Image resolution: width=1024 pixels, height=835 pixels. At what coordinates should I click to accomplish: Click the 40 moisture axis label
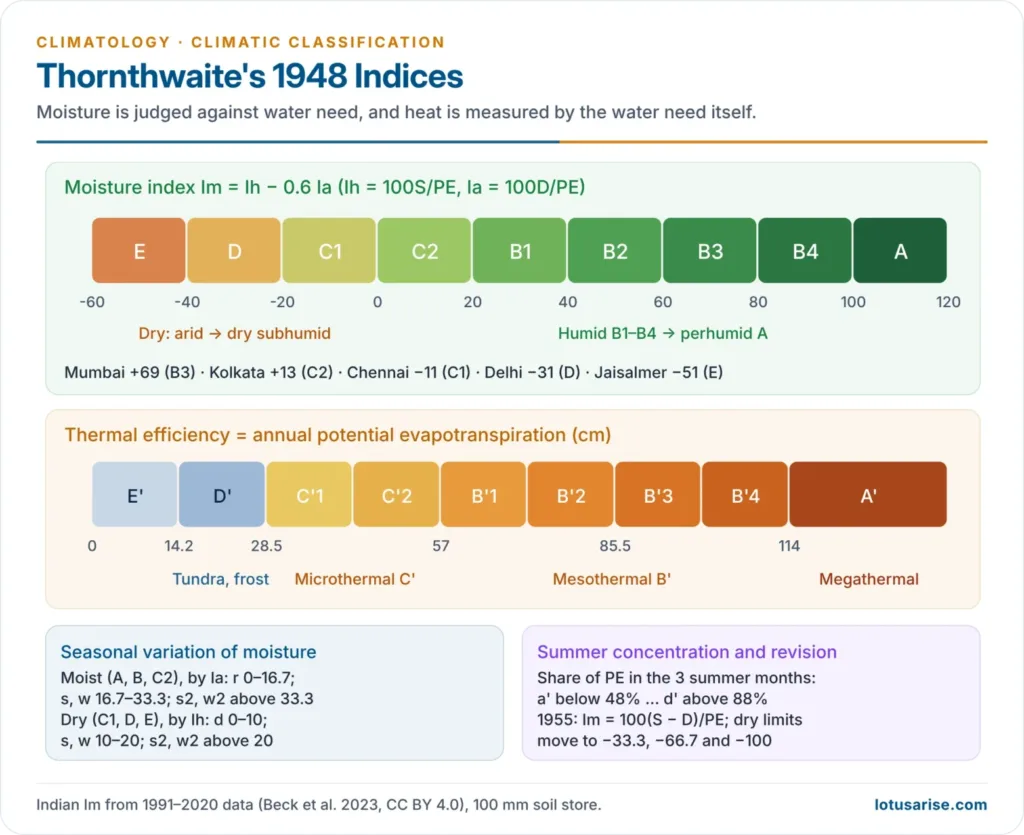(568, 302)
